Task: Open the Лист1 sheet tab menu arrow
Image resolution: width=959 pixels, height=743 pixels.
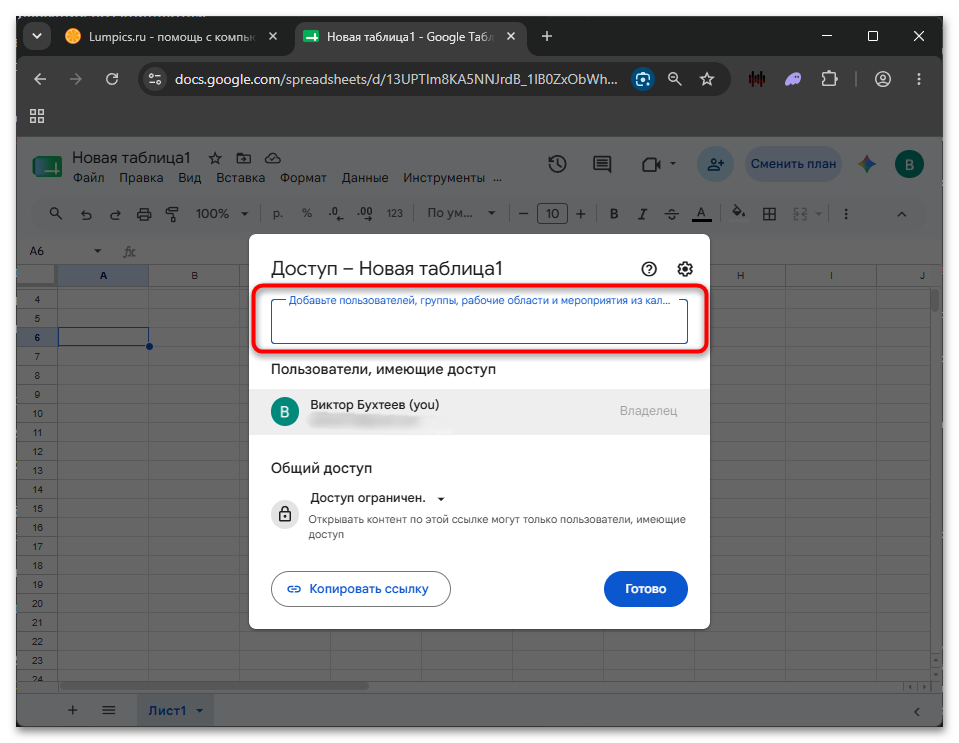Action: click(x=199, y=711)
